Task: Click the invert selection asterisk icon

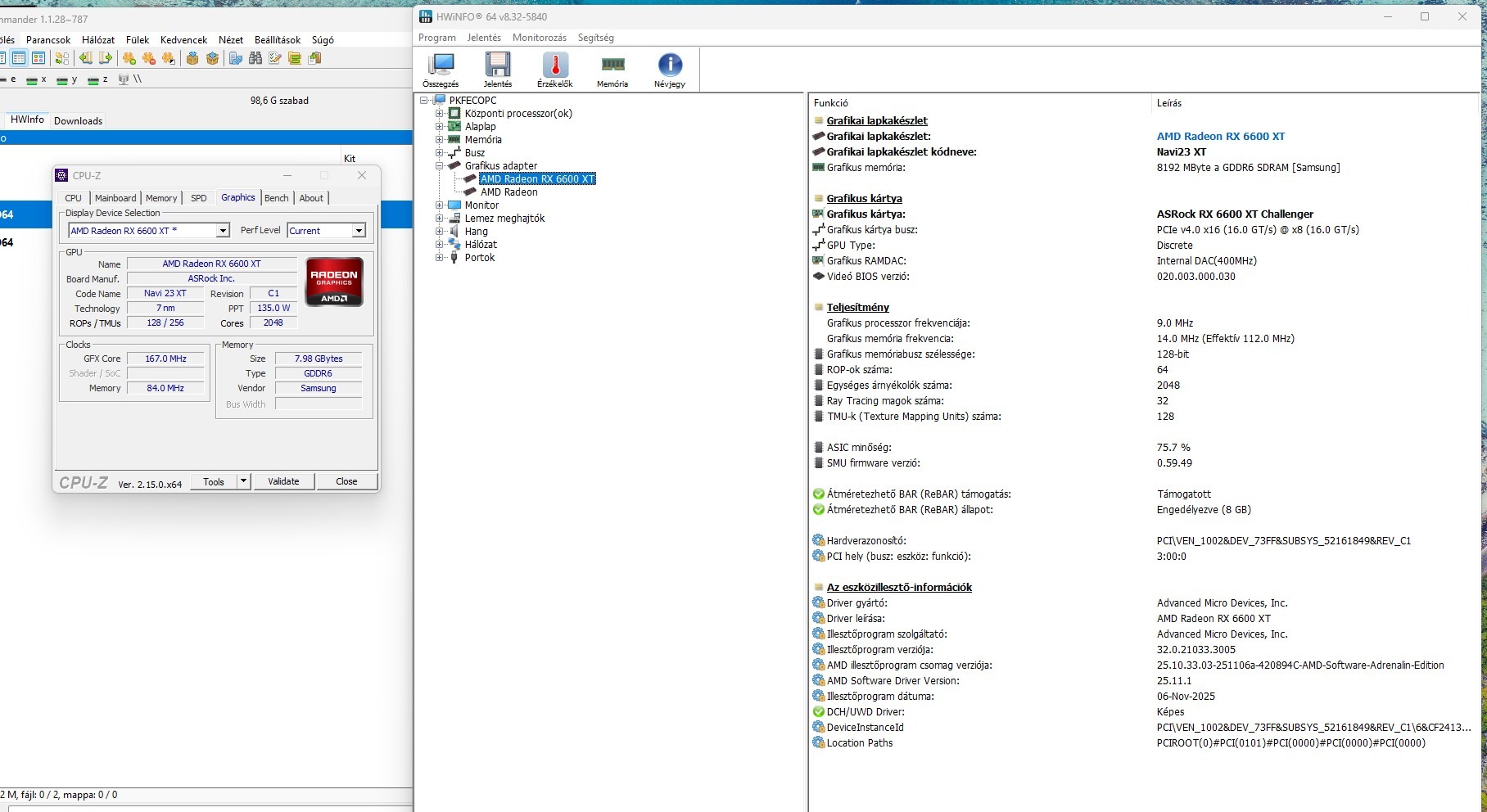Action: 169,58
